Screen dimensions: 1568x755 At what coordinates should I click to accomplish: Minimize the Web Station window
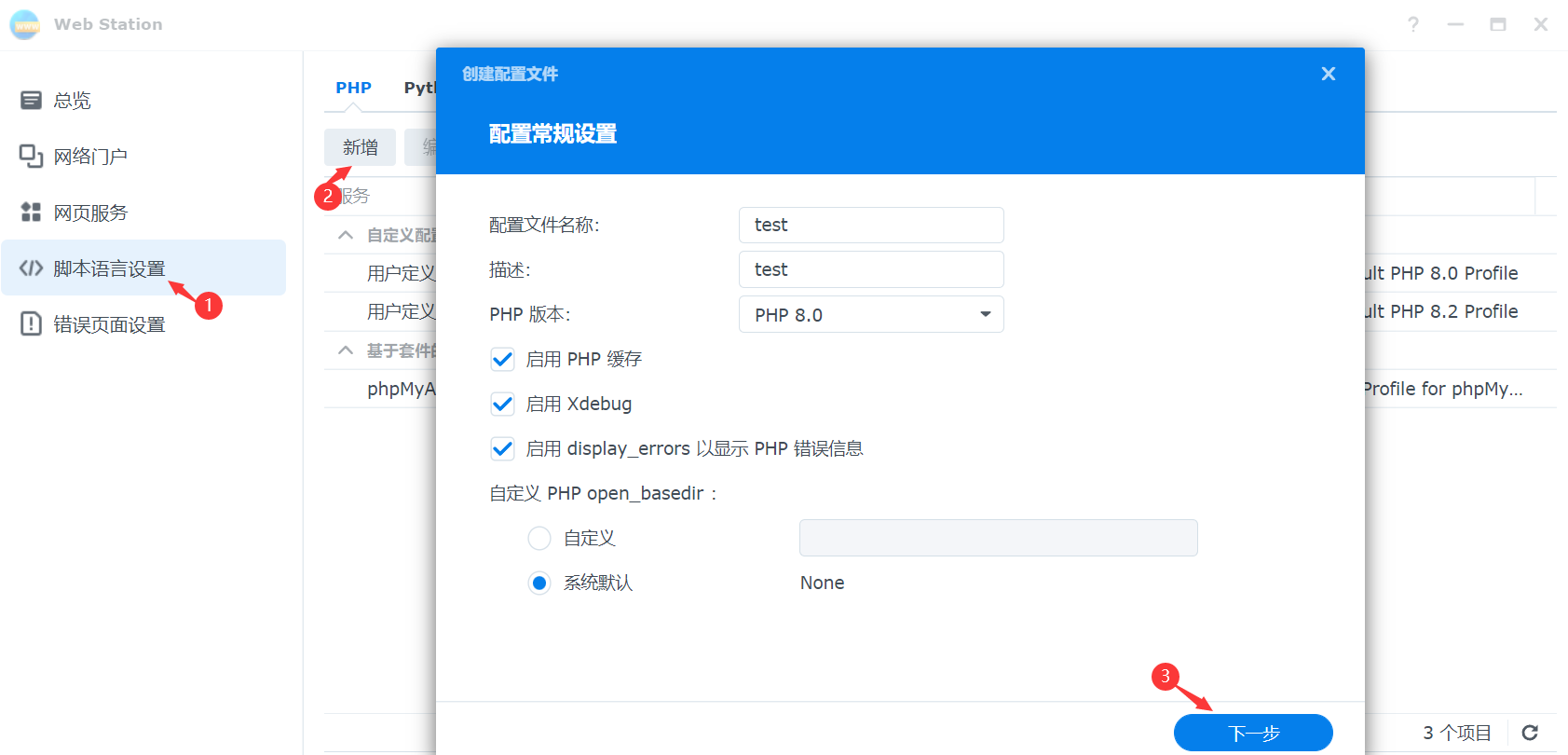(1455, 24)
